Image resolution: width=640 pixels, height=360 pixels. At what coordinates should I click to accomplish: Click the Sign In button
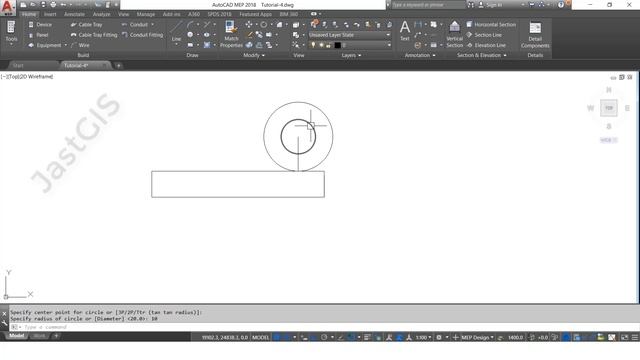pos(490,5)
